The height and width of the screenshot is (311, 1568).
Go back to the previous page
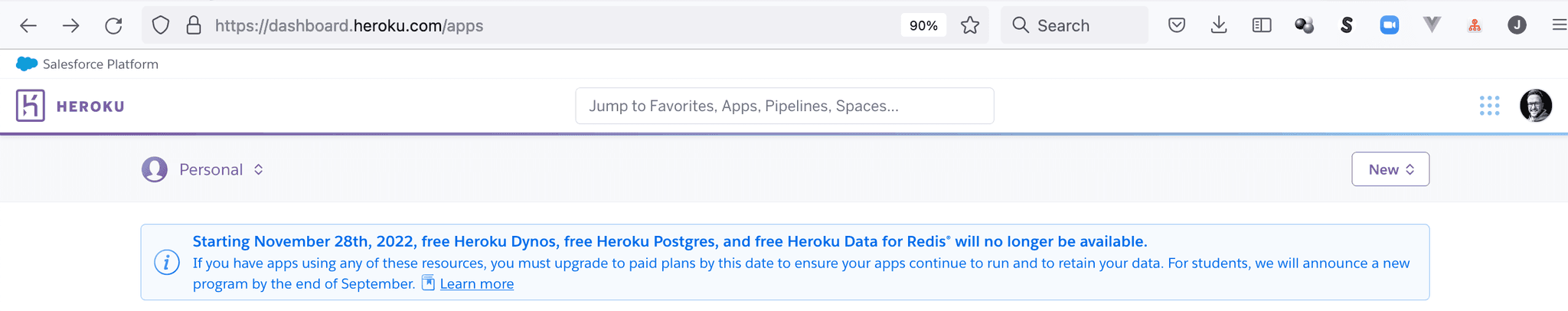pyautogui.click(x=28, y=25)
